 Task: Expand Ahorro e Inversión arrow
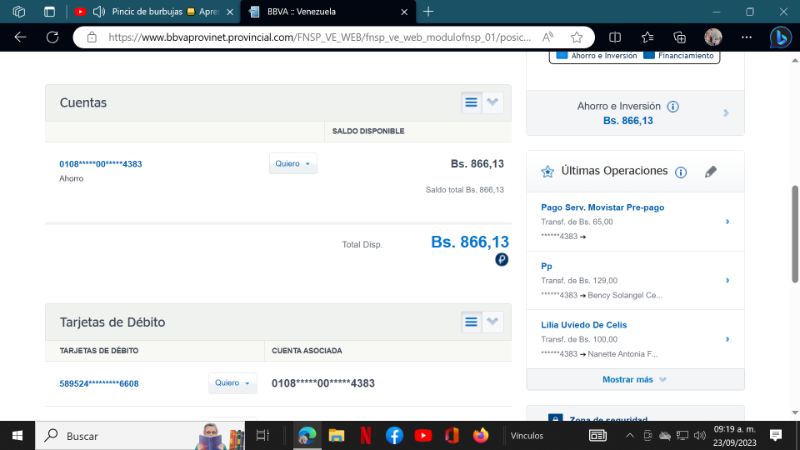[726, 113]
